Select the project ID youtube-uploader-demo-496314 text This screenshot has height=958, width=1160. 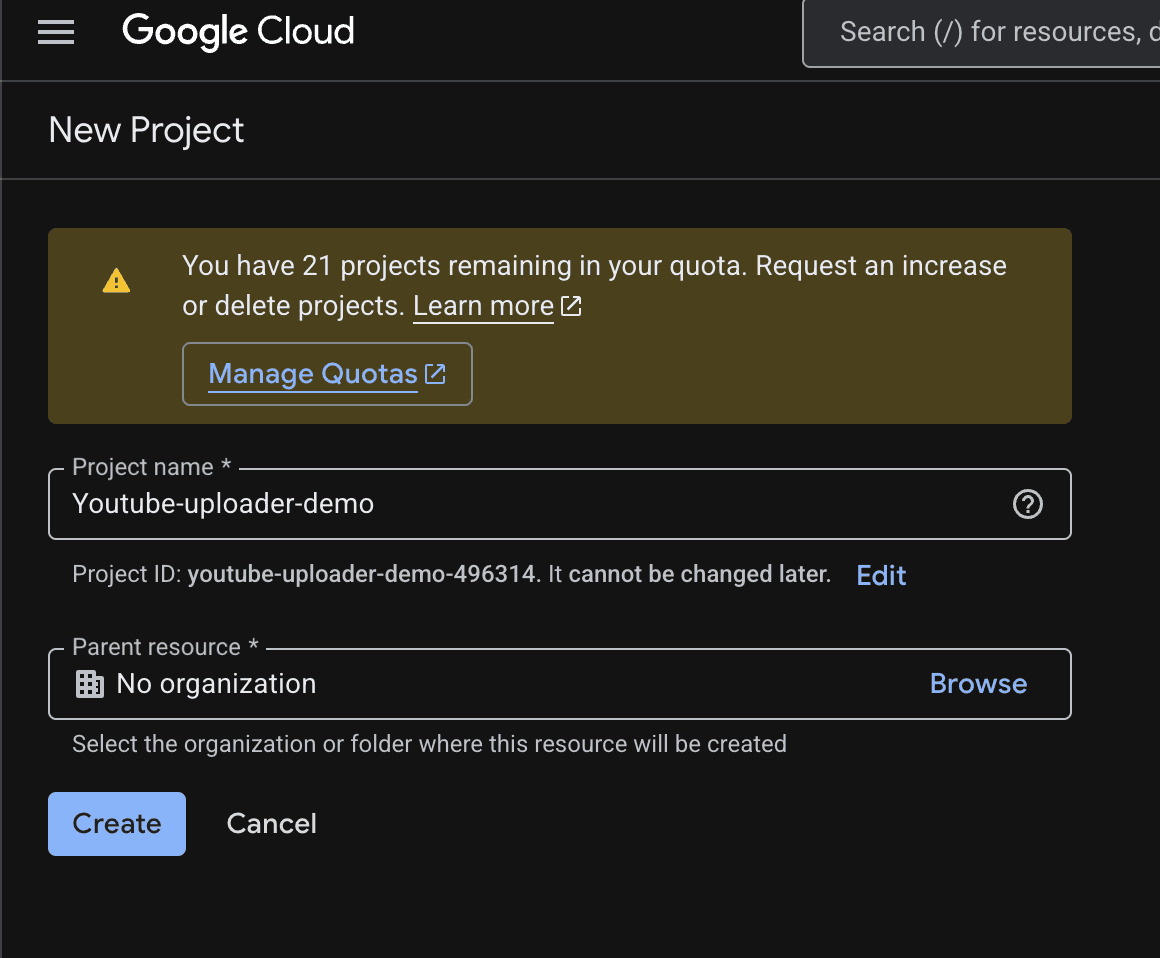click(x=361, y=574)
